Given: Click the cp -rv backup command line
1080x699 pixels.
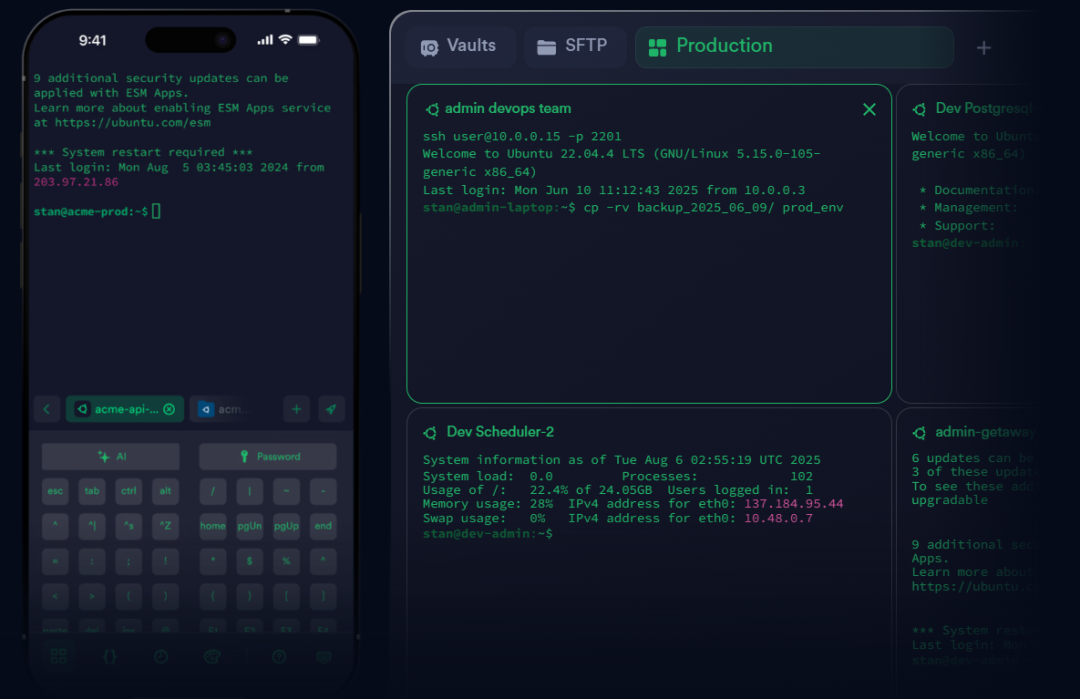Looking at the screenshot, I should [x=714, y=207].
